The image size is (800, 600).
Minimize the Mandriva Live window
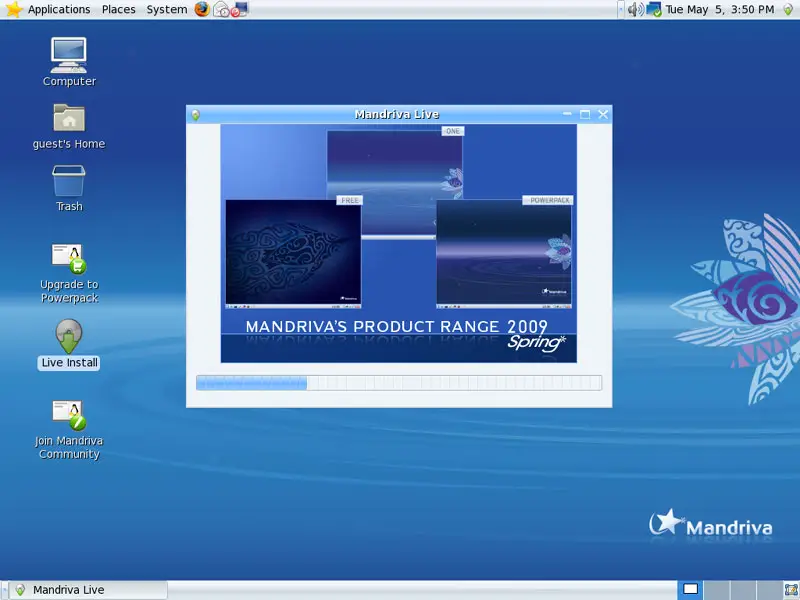click(567, 114)
